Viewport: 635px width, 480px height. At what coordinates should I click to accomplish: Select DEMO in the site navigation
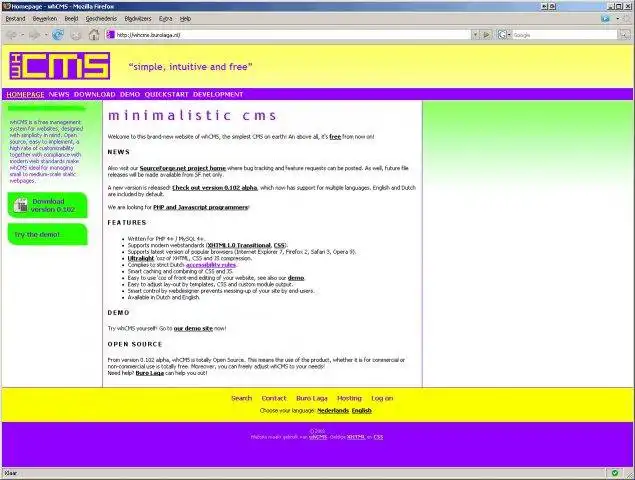click(130, 94)
